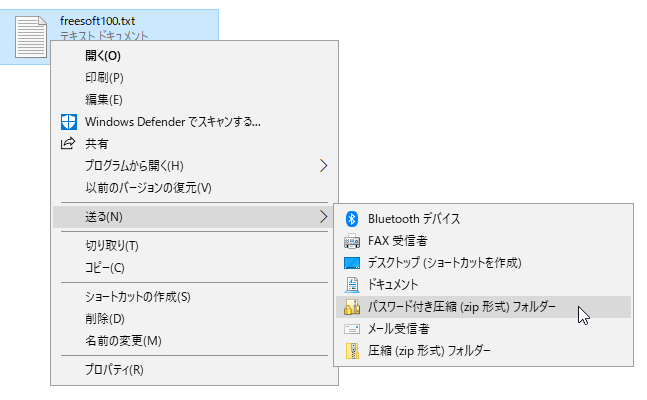Expand the プログラムから開く submenu arrow

324,166
